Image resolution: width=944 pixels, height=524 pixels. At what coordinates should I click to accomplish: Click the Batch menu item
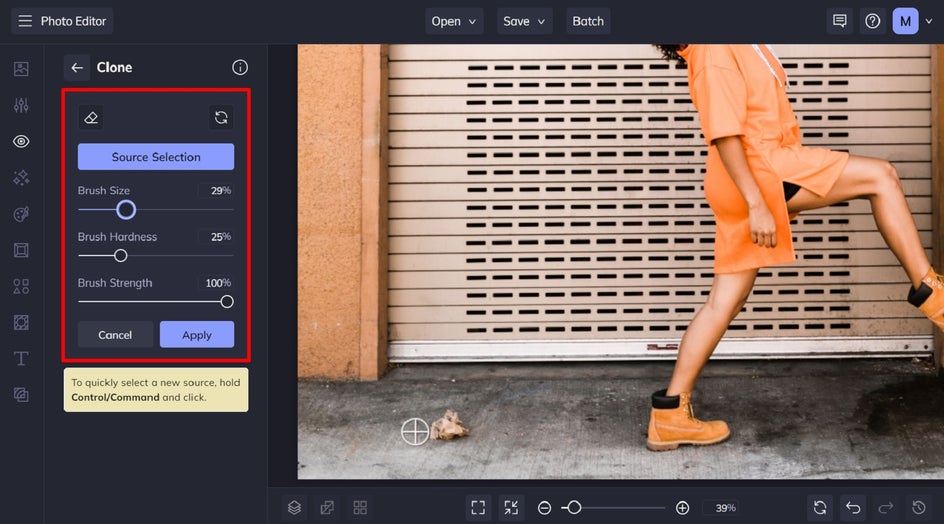coord(588,21)
